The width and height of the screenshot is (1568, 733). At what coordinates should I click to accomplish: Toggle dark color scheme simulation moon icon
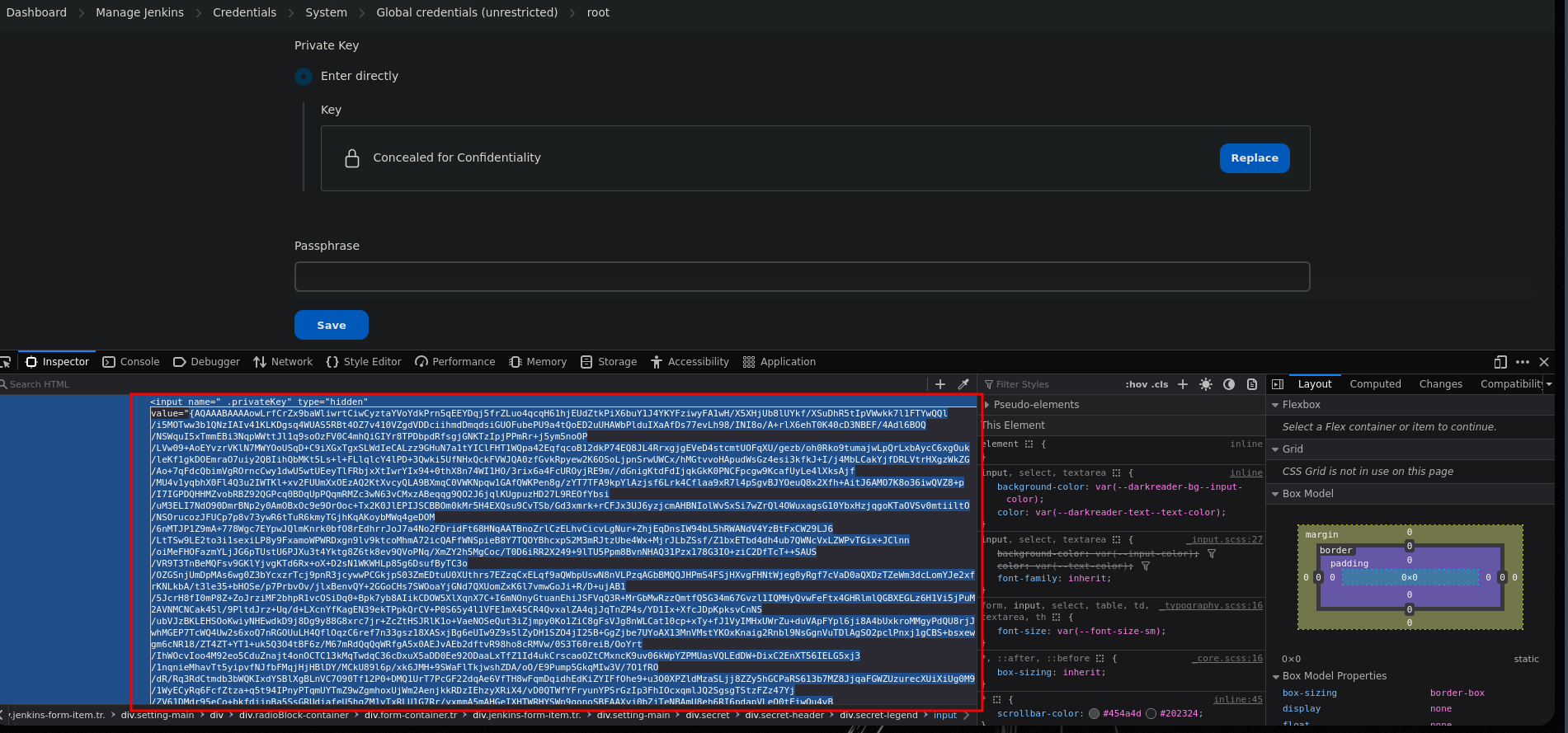1229,384
